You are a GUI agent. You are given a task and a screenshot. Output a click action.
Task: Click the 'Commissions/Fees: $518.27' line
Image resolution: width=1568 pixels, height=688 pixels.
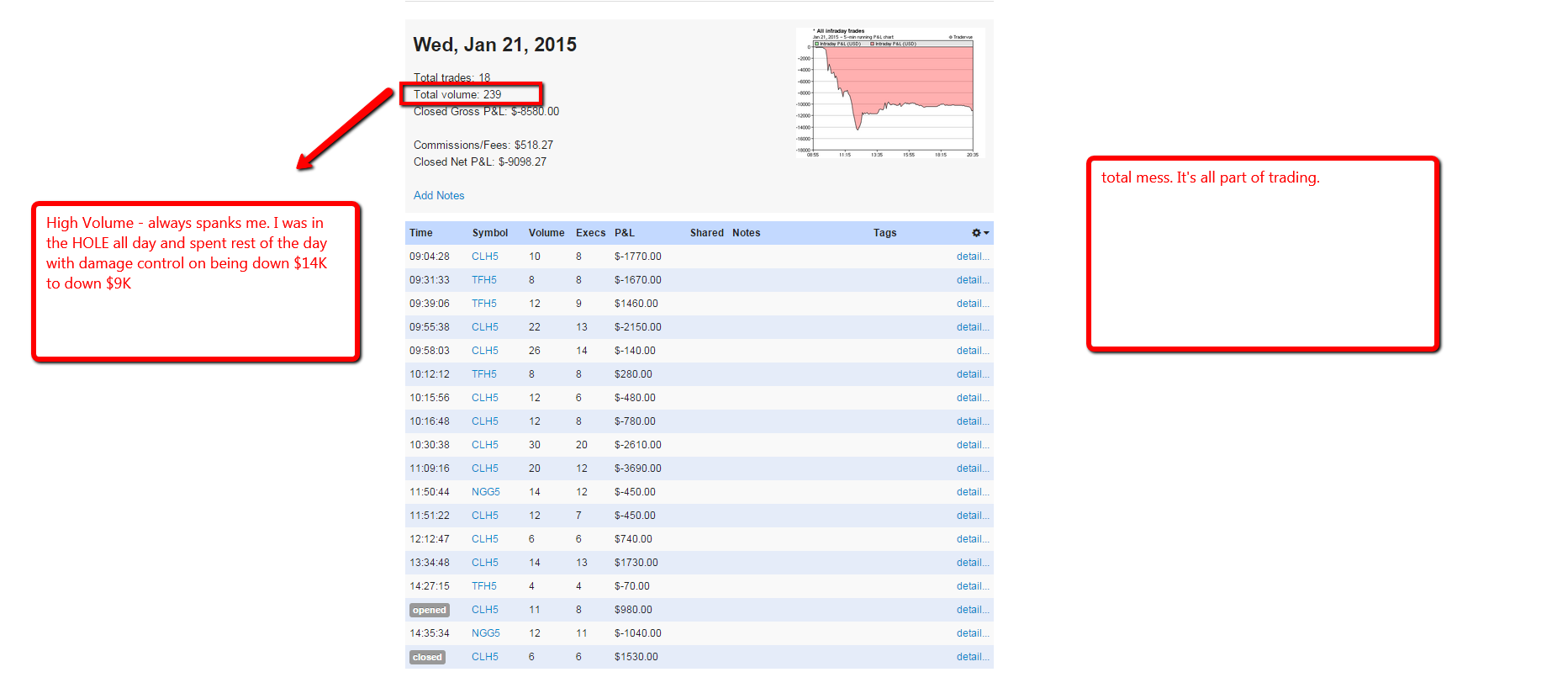(483, 146)
